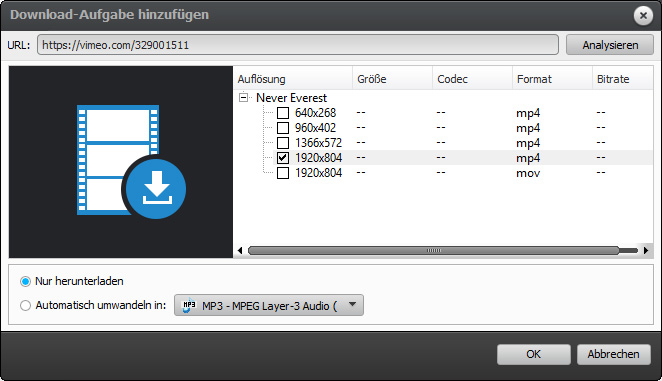Select Automatisch umwandeln in radio button
This screenshot has width=662, height=381.
[25, 305]
